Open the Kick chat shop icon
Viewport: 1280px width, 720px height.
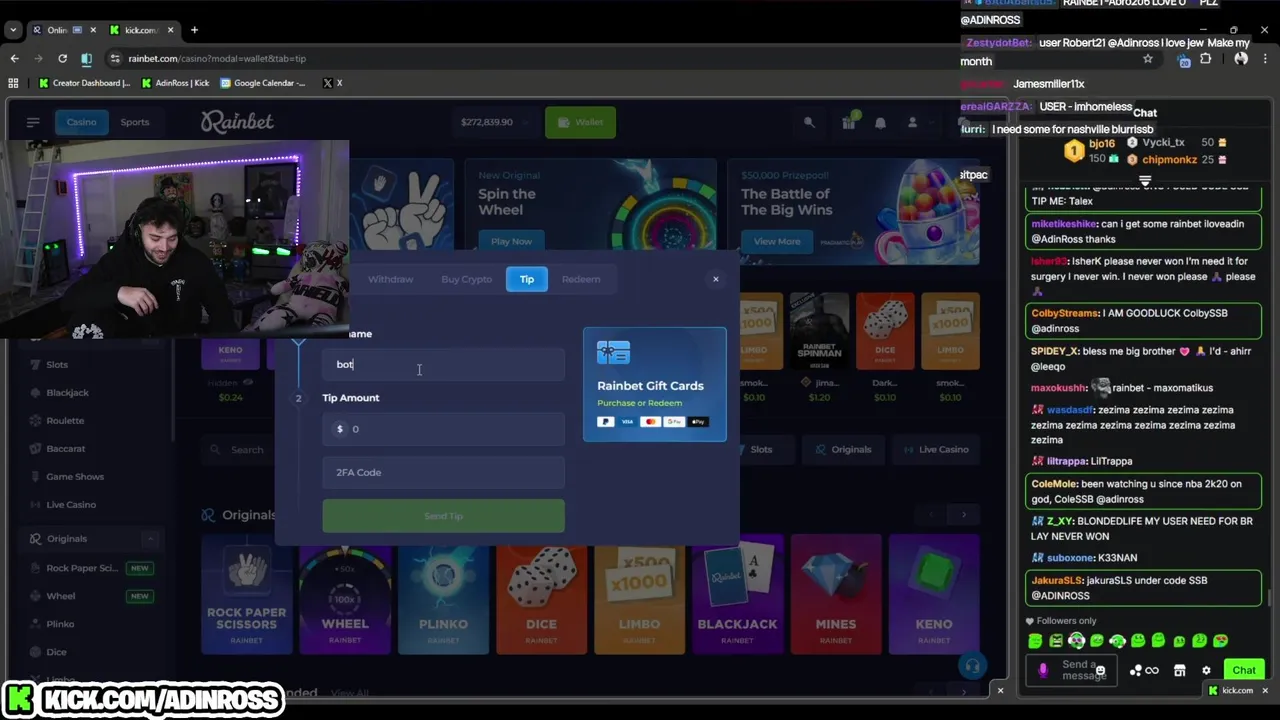tap(1179, 671)
